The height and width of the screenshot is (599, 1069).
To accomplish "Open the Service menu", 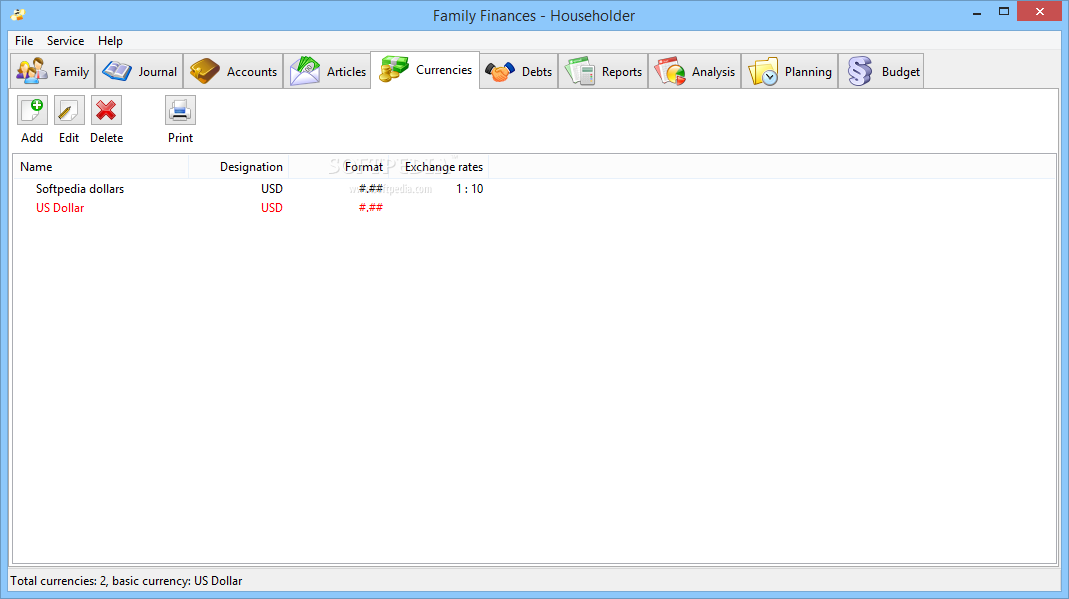I will [x=65, y=41].
